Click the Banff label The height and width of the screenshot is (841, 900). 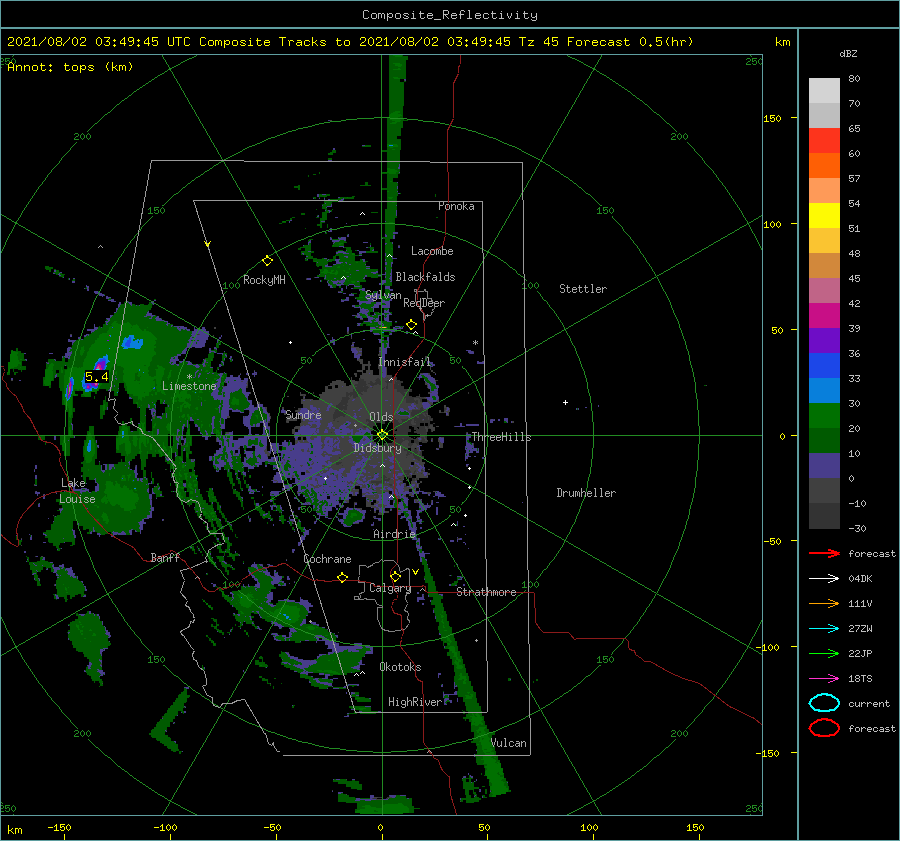[165, 558]
